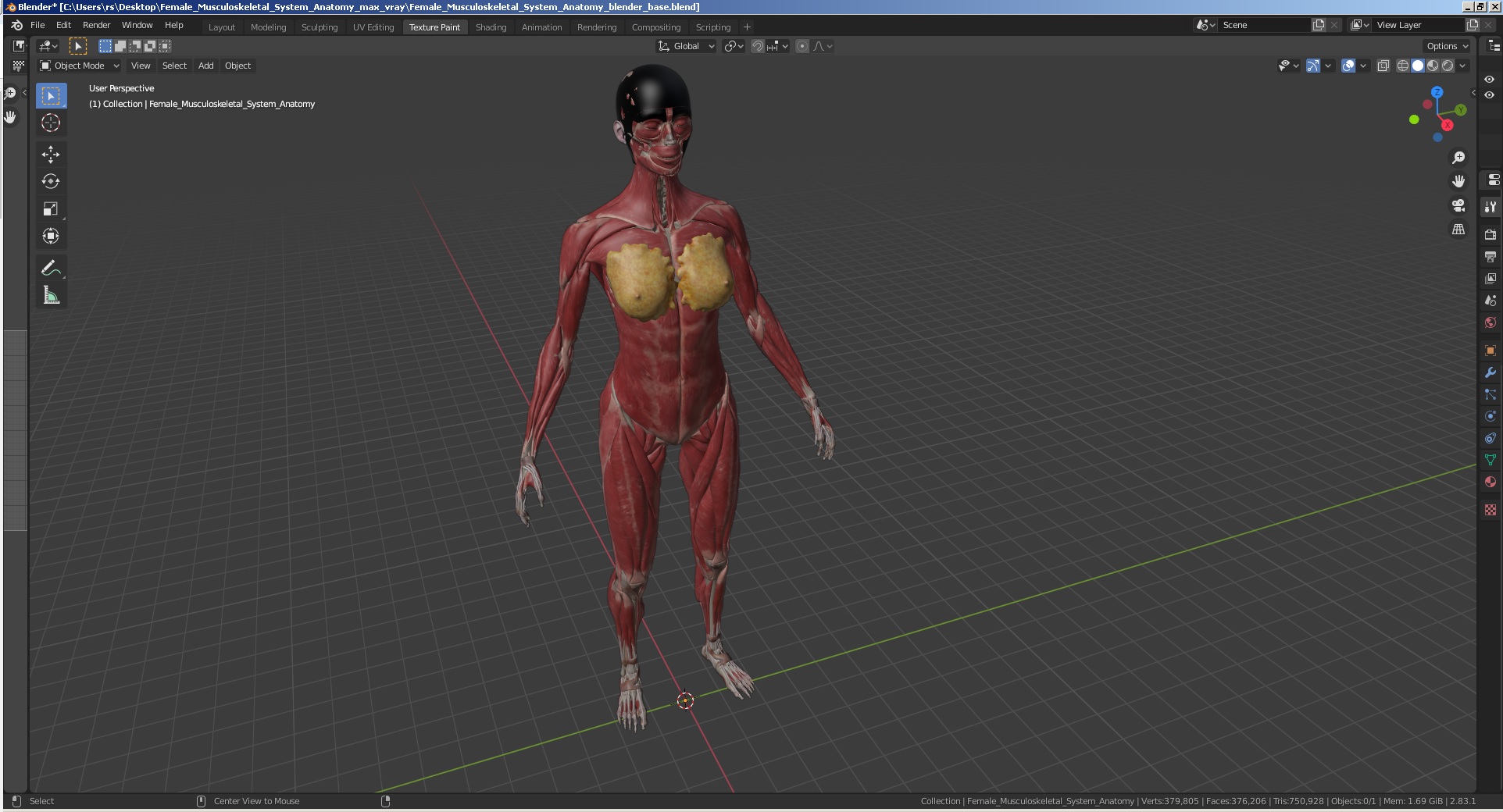Image resolution: width=1503 pixels, height=812 pixels.
Task: Open the Render menu
Action: [97, 25]
